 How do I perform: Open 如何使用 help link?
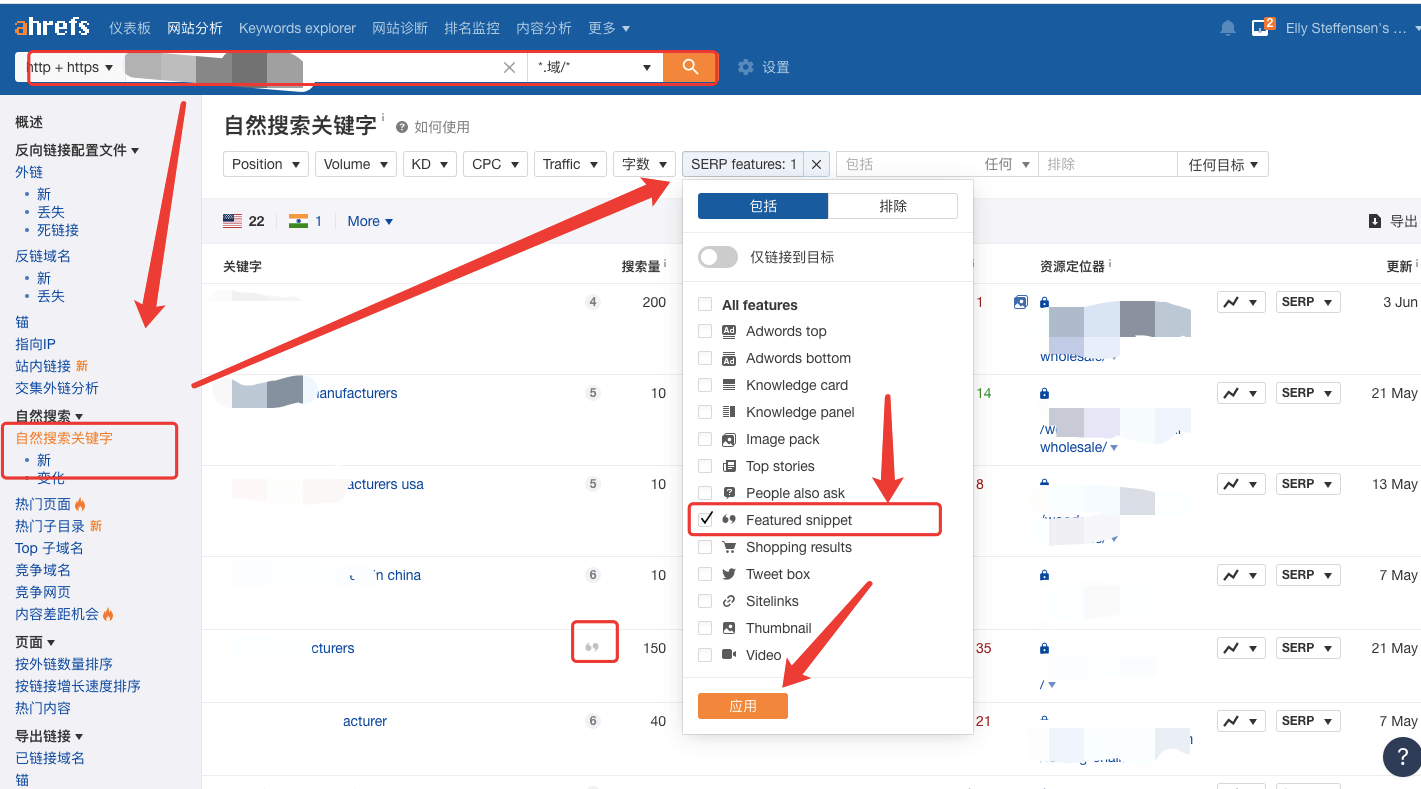(x=442, y=127)
